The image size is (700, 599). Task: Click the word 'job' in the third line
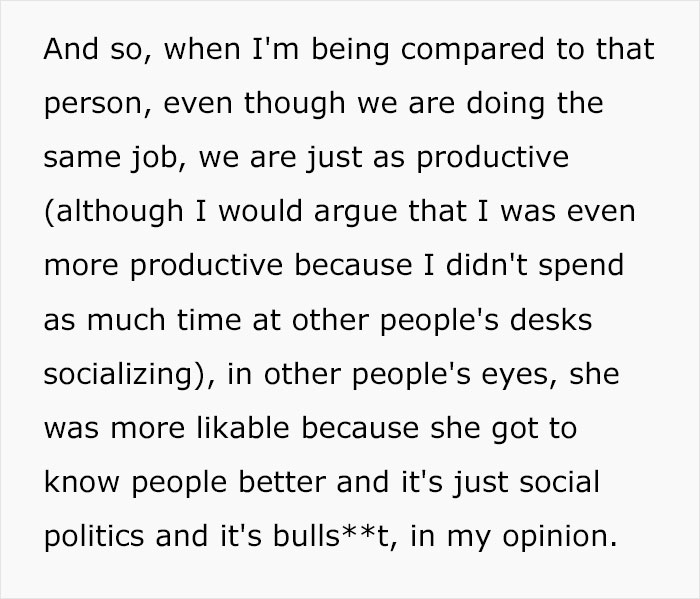pos(154,159)
